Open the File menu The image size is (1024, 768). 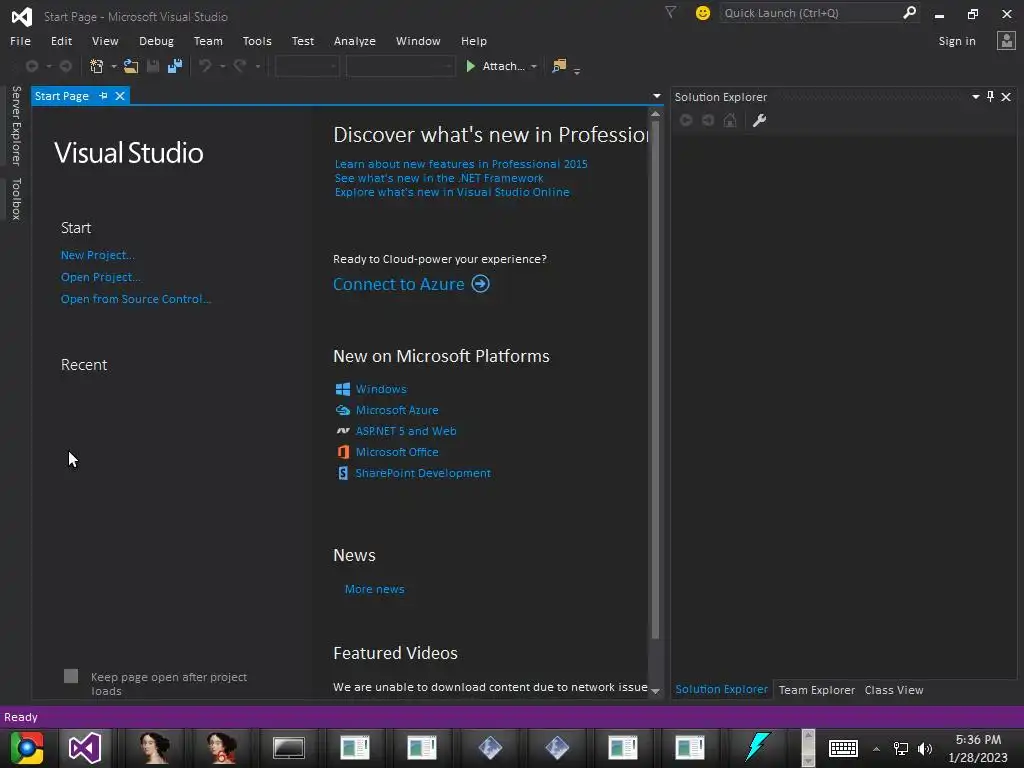[20, 40]
